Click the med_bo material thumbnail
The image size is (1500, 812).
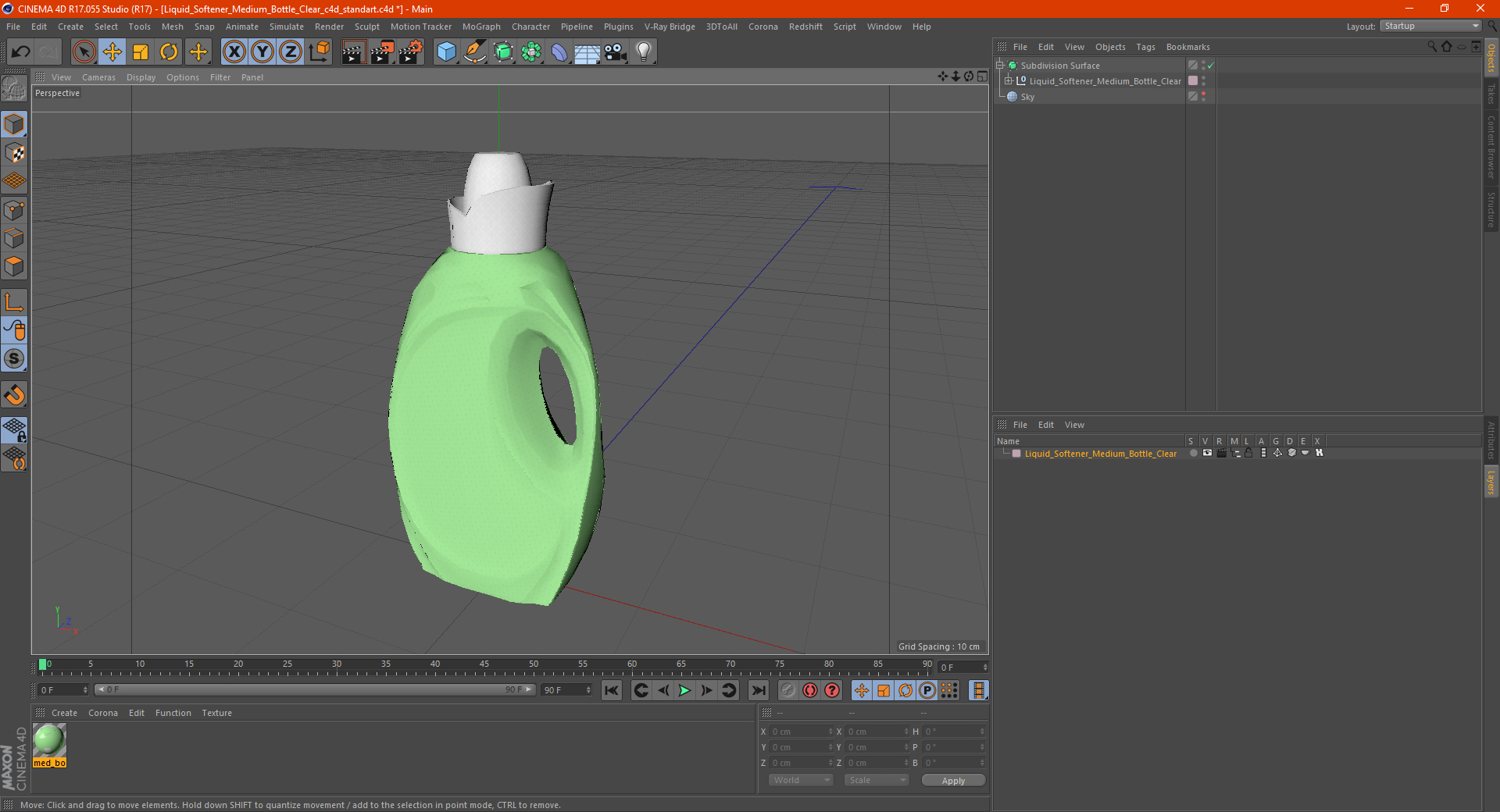(49, 740)
